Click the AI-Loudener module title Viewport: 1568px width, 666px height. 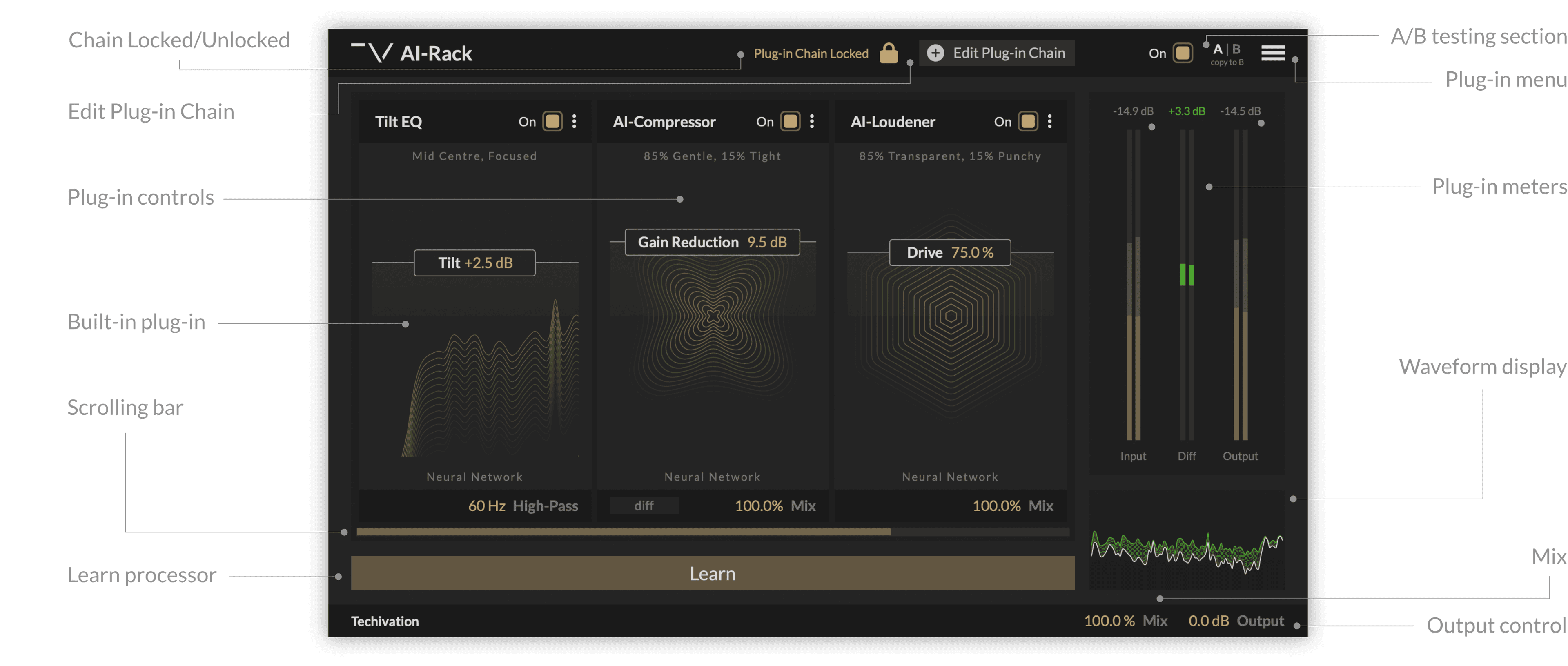click(x=893, y=122)
